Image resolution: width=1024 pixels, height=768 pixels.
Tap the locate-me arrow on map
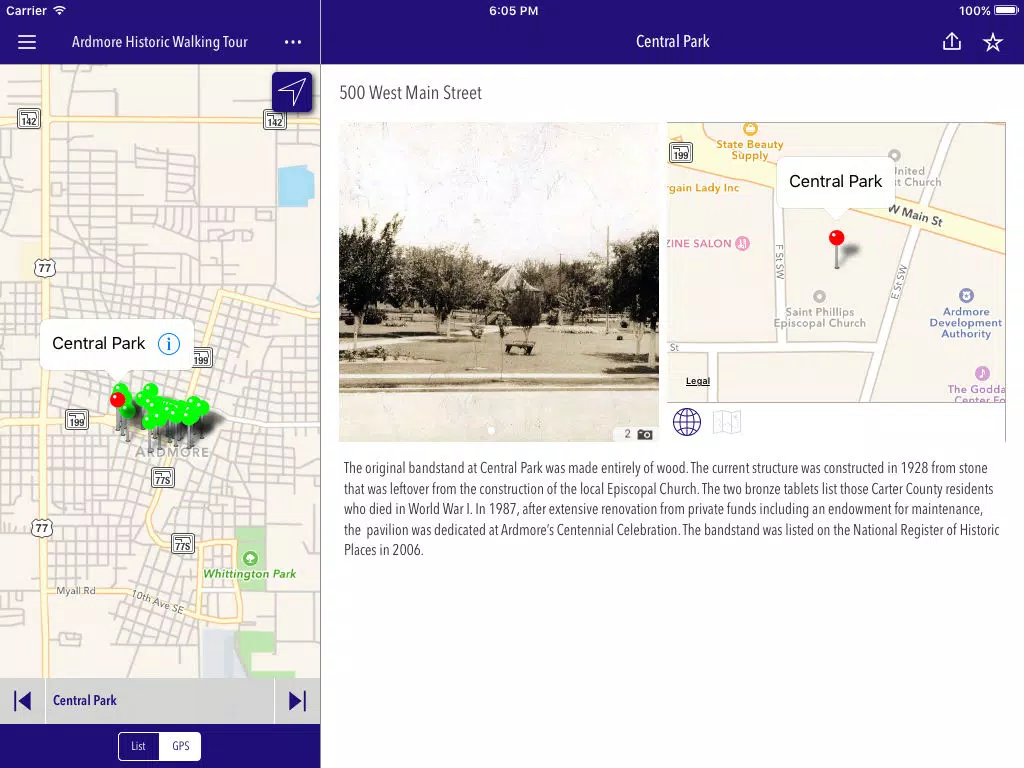(292, 91)
